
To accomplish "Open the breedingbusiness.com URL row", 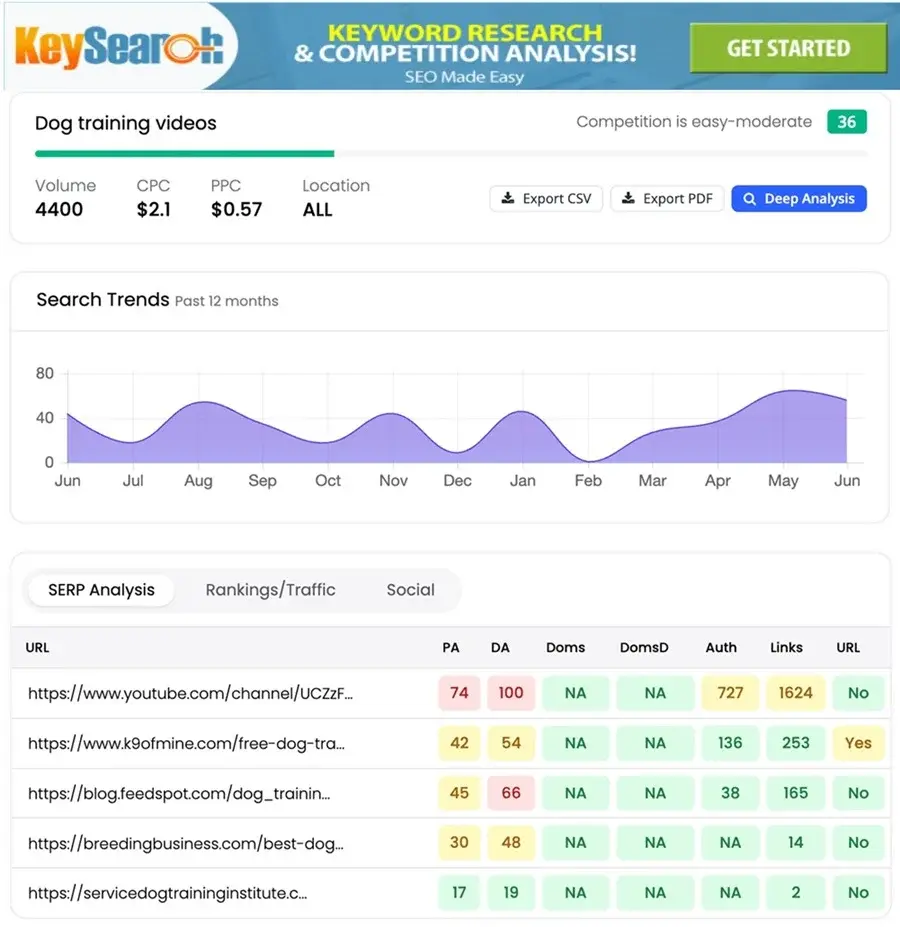I will [x=186, y=843].
